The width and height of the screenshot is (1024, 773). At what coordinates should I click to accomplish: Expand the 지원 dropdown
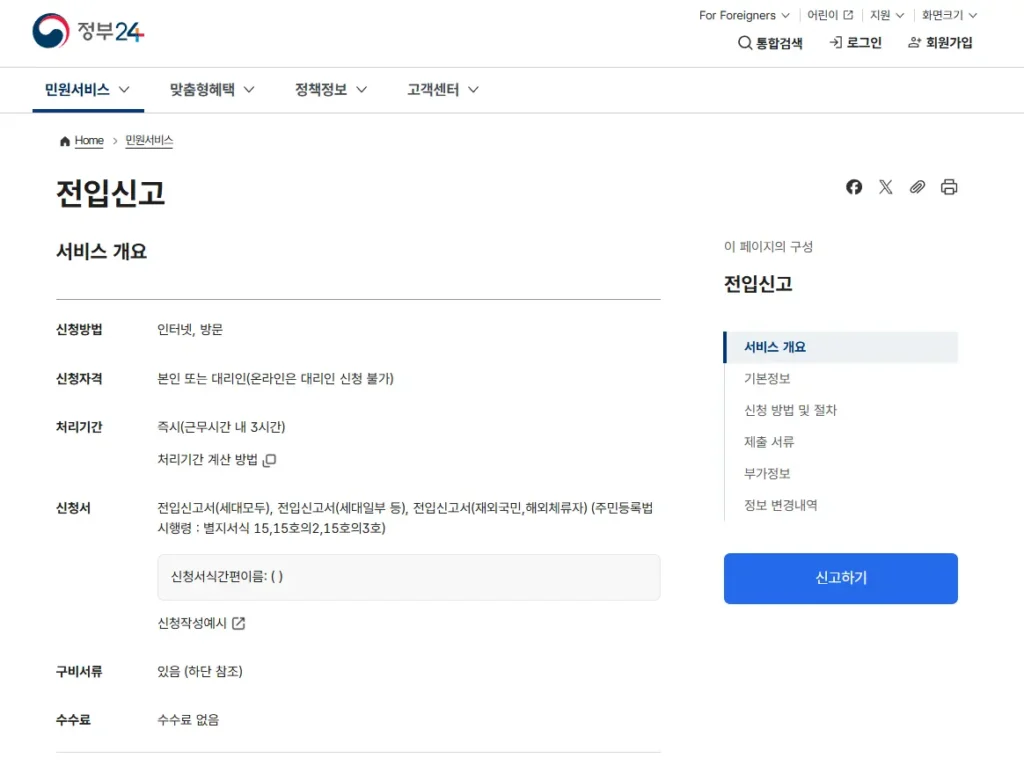(x=885, y=15)
